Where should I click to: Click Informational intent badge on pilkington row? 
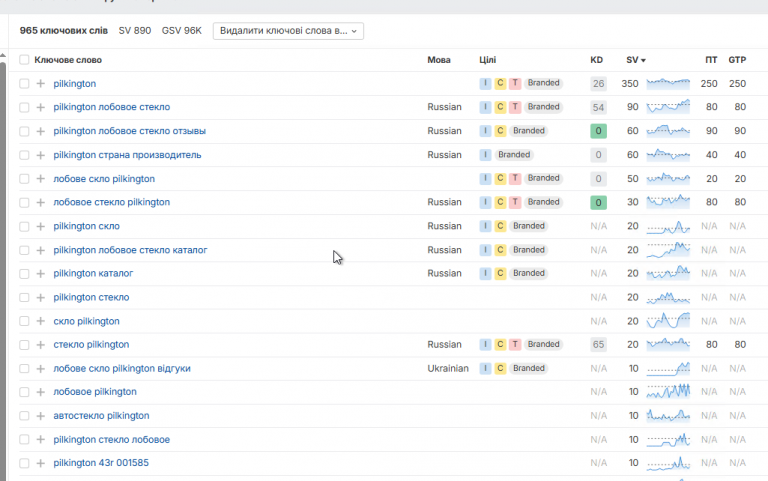(x=485, y=83)
